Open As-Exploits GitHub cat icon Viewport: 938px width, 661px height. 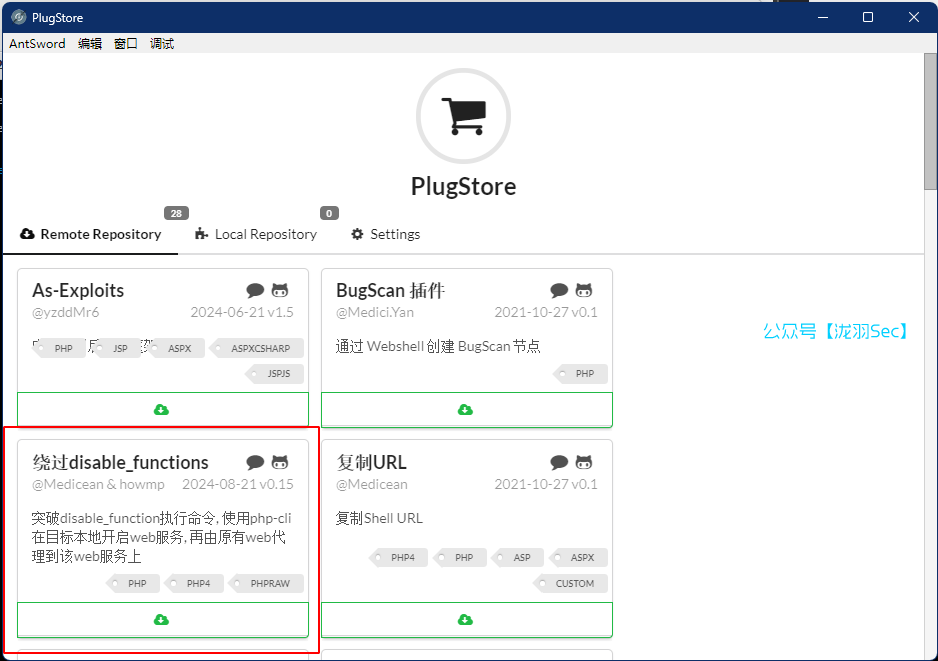[x=280, y=291]
